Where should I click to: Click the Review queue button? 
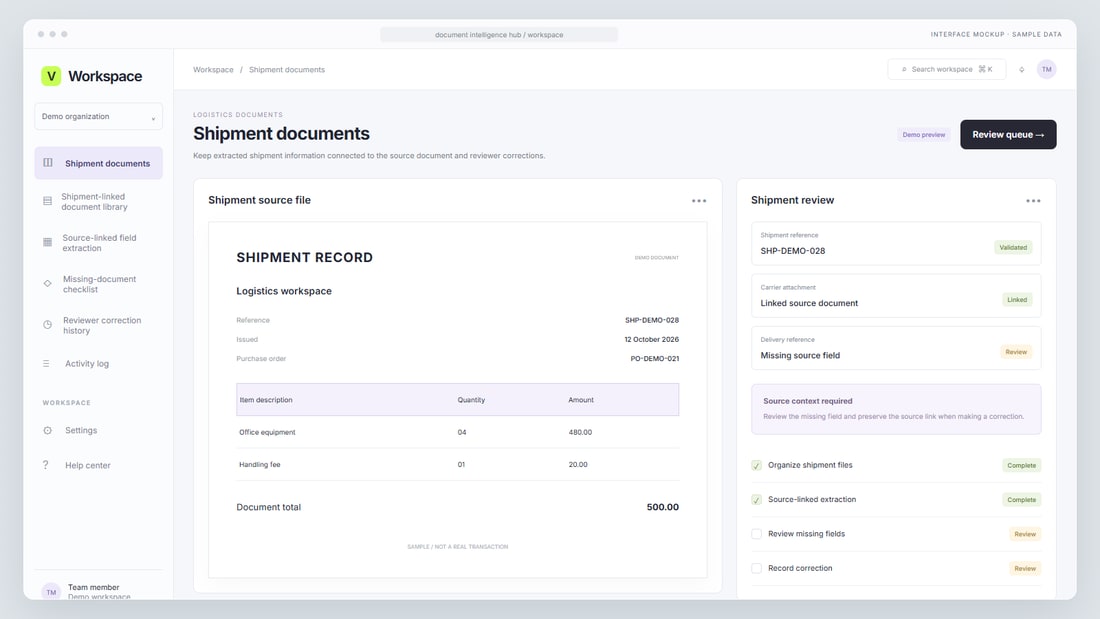(1008, 135)
